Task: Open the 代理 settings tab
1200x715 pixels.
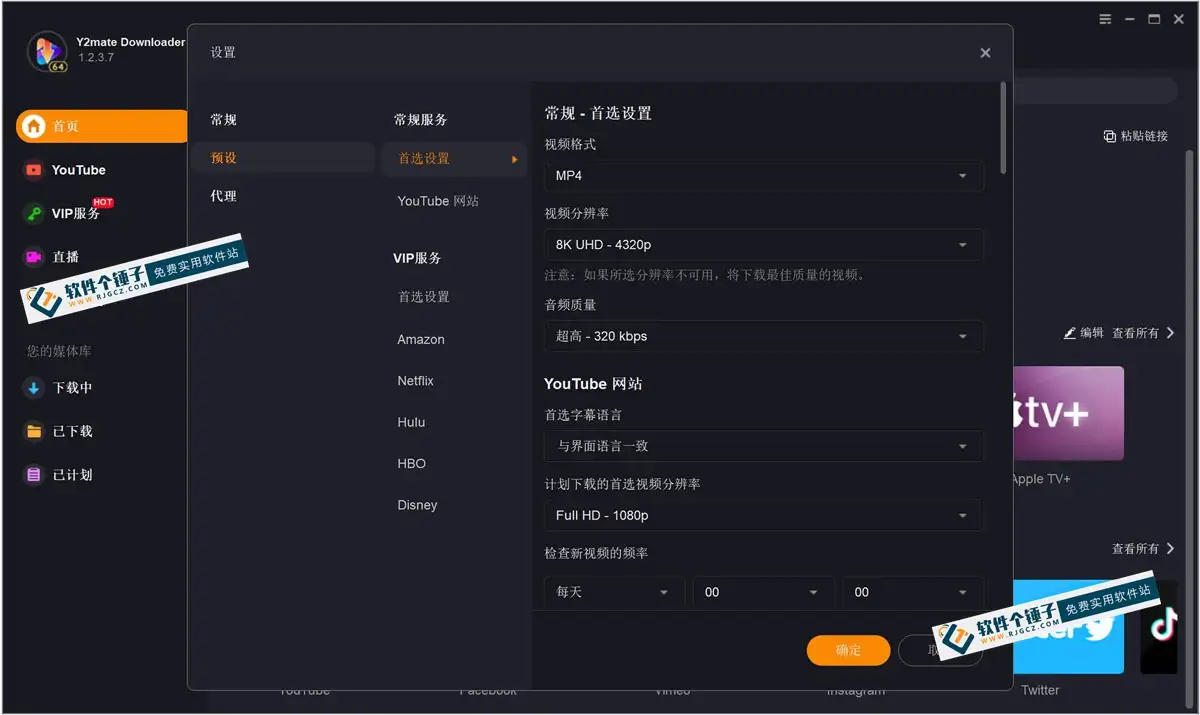Action: [223, 196]
